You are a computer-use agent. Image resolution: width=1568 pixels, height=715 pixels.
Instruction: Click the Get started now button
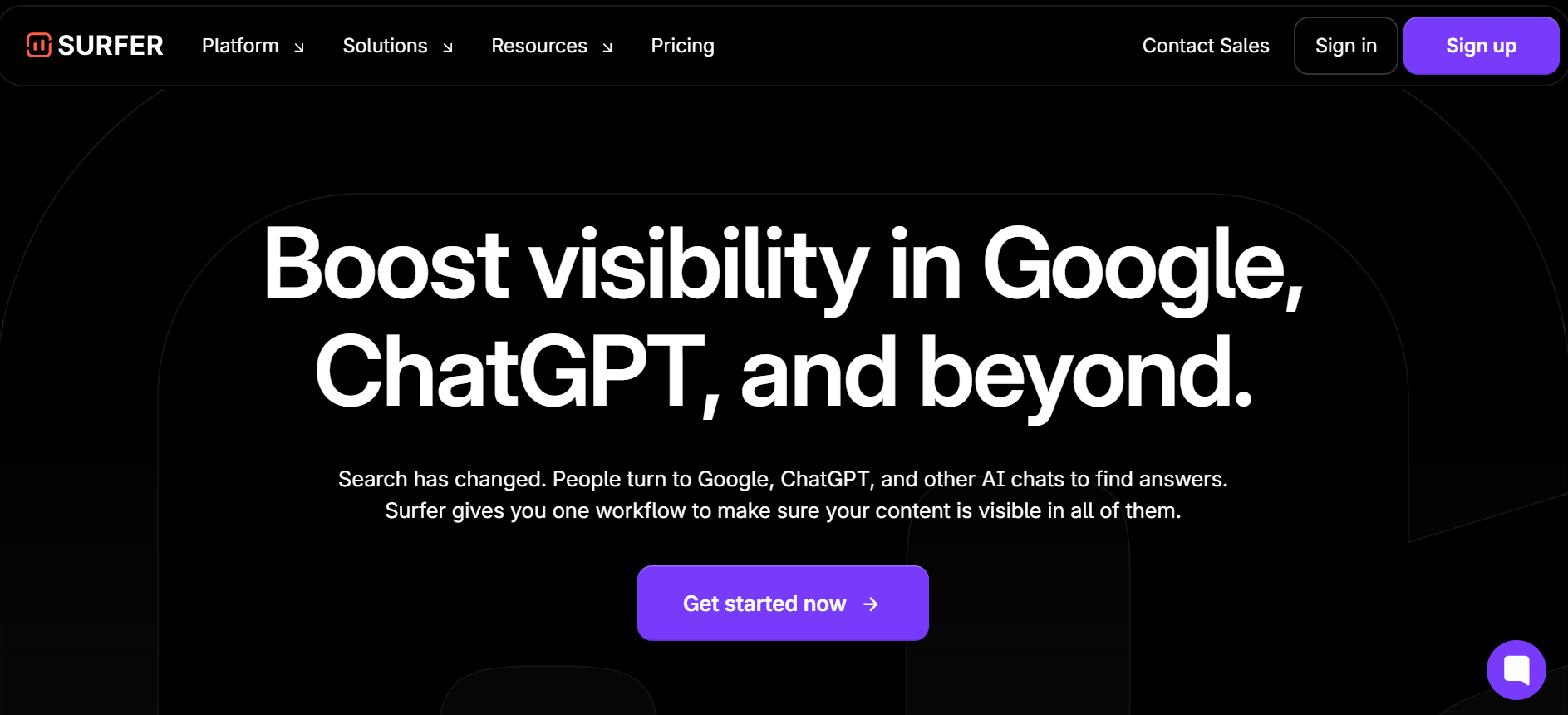tap(764, 604)
